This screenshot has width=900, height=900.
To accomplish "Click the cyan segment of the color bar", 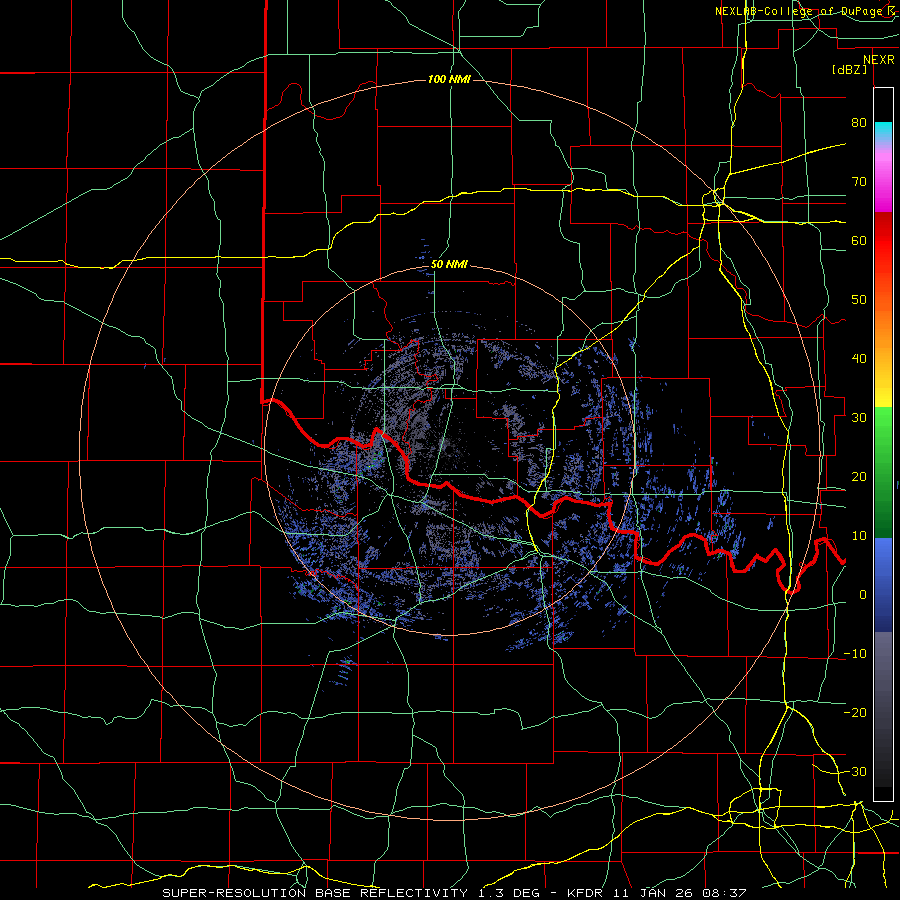I will click(883, 132).
